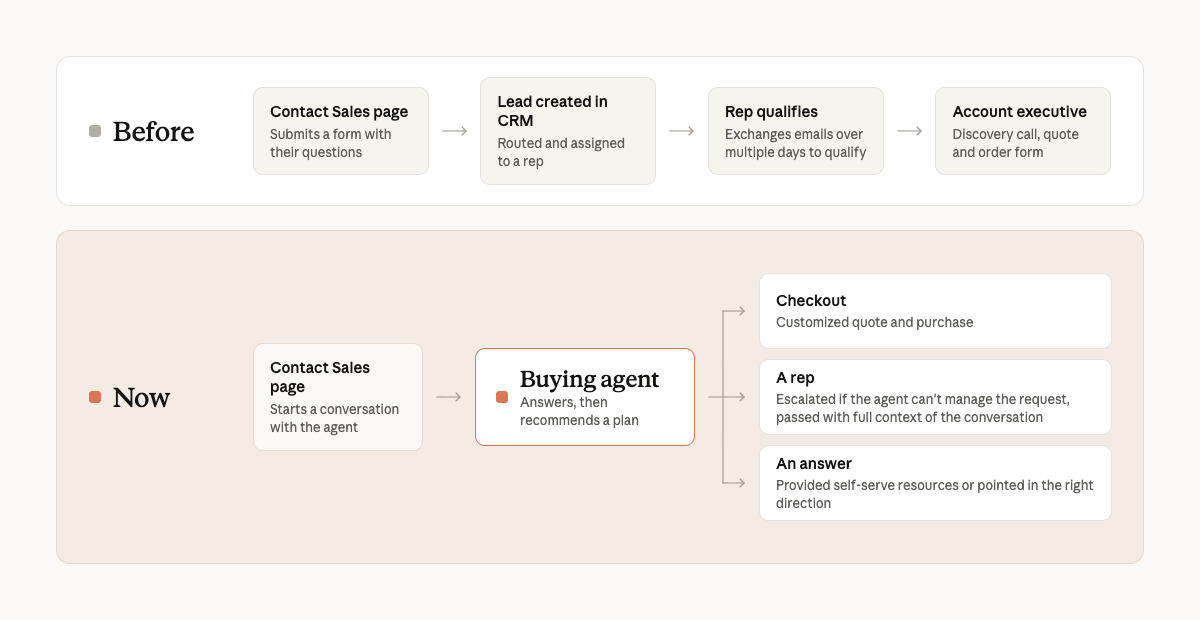Click 'Exchanges emails over multiple days to qualify'
The height and width of the screenshot is (620, 1200).
pos(795,143)
